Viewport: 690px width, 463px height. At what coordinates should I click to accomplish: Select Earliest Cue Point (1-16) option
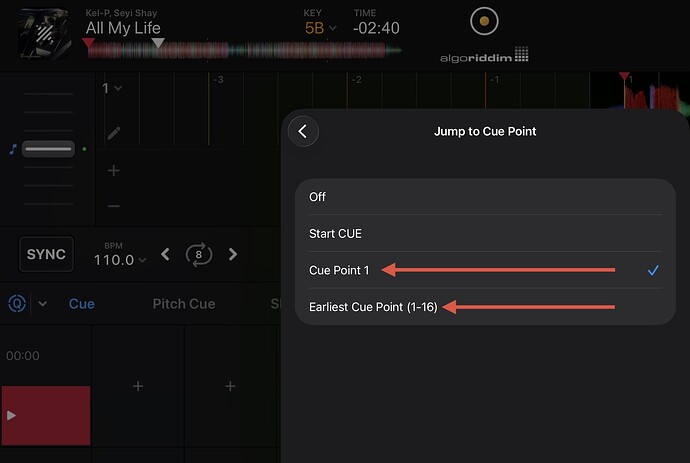tap(372, 306)
